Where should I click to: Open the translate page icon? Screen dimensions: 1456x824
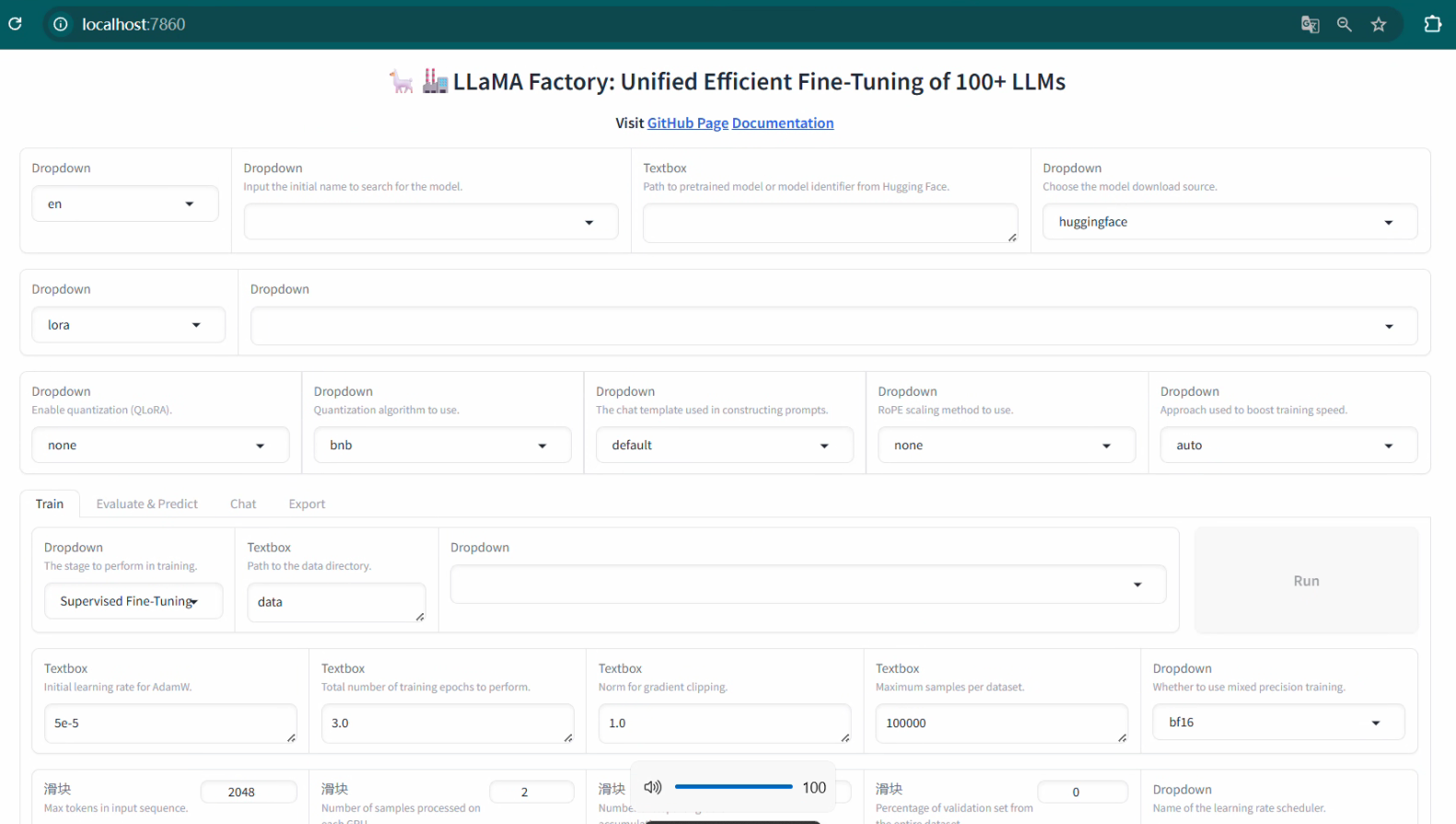tap(1310, 25)
